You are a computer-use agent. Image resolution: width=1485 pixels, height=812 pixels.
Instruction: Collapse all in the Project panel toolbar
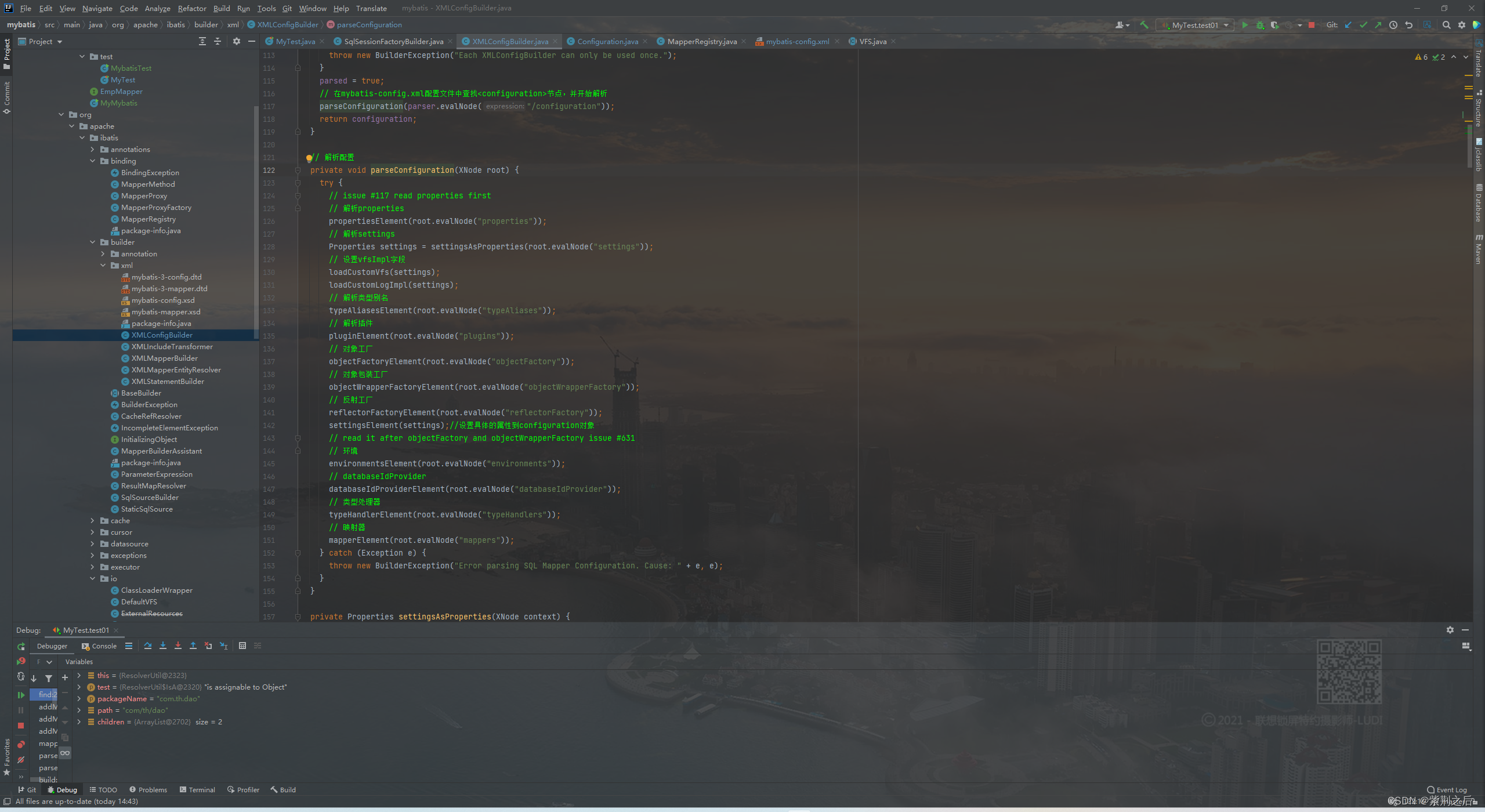point(218,41)
